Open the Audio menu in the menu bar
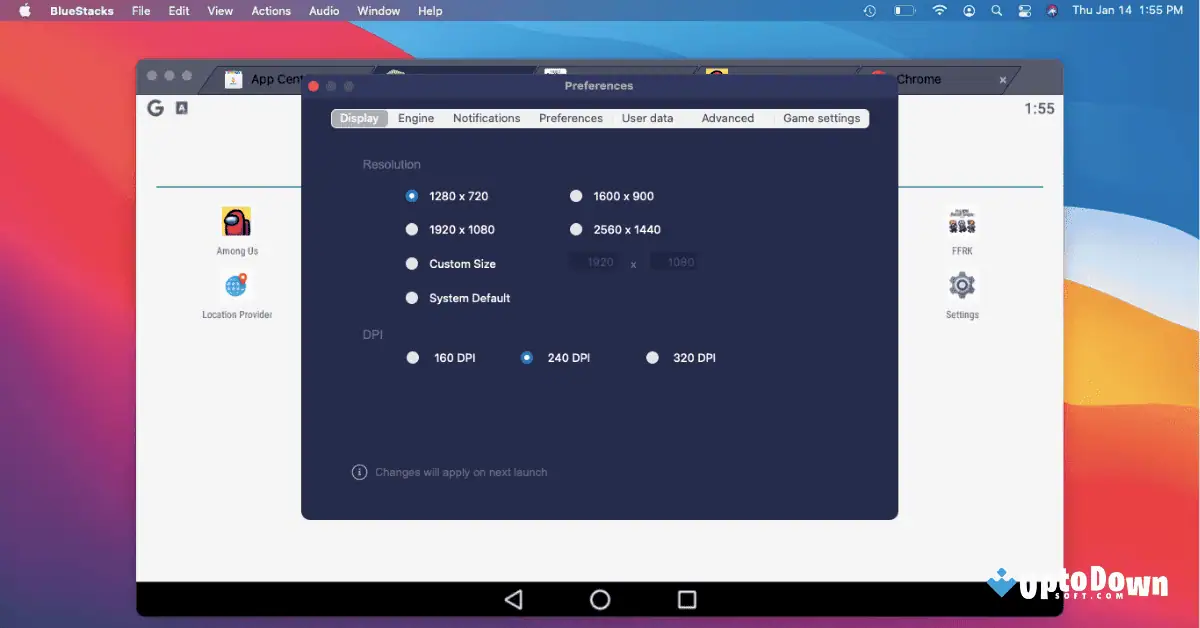 (323, 11)
